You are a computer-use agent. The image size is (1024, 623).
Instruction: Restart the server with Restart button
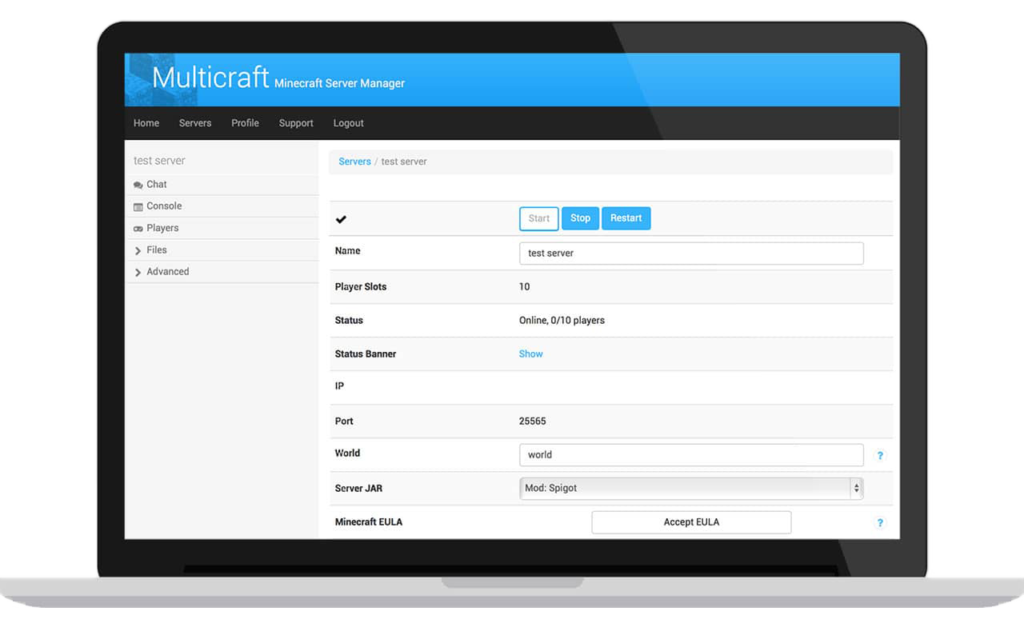[x=626, y=218]
